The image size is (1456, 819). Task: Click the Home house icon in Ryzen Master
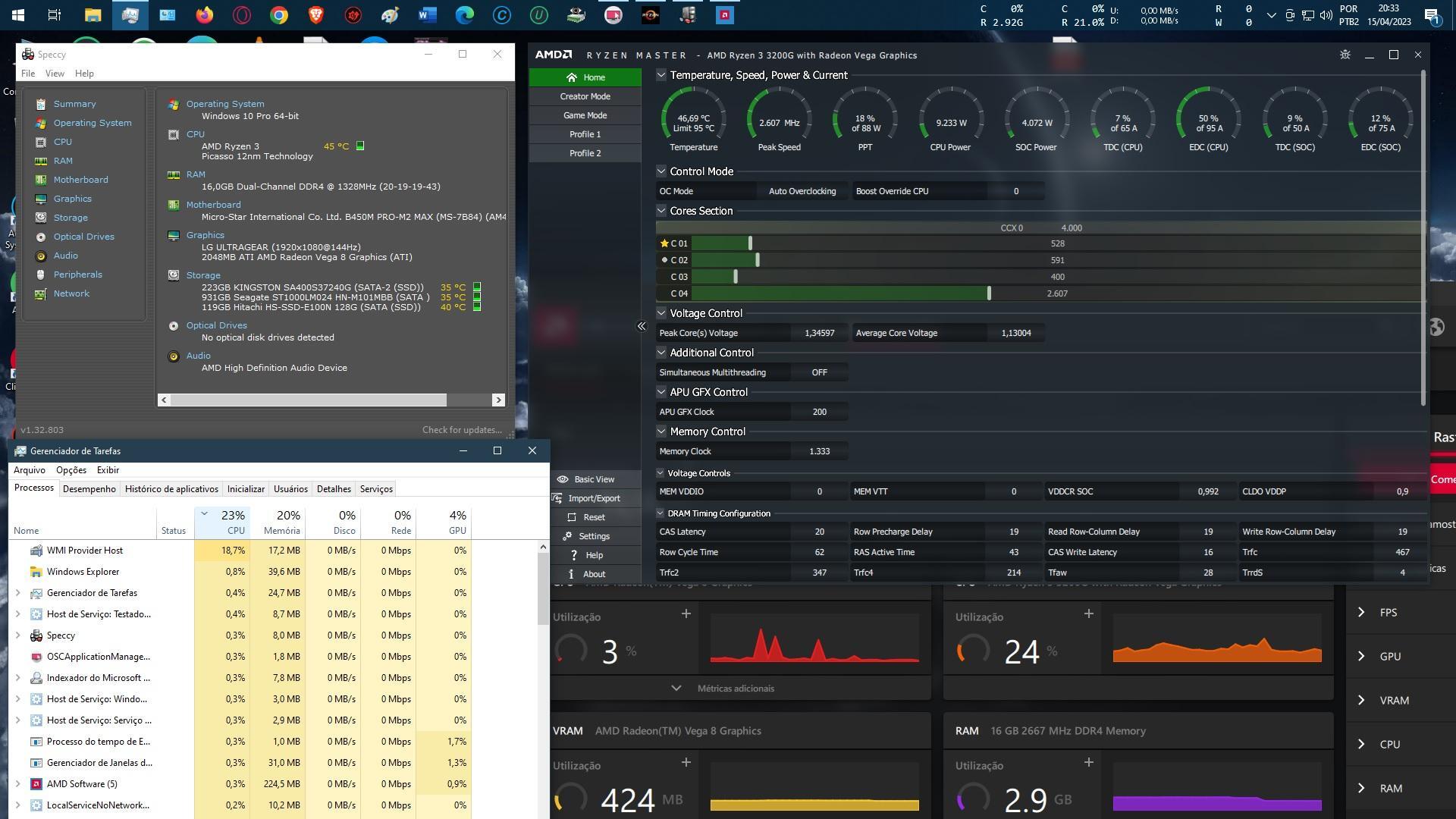572,77
